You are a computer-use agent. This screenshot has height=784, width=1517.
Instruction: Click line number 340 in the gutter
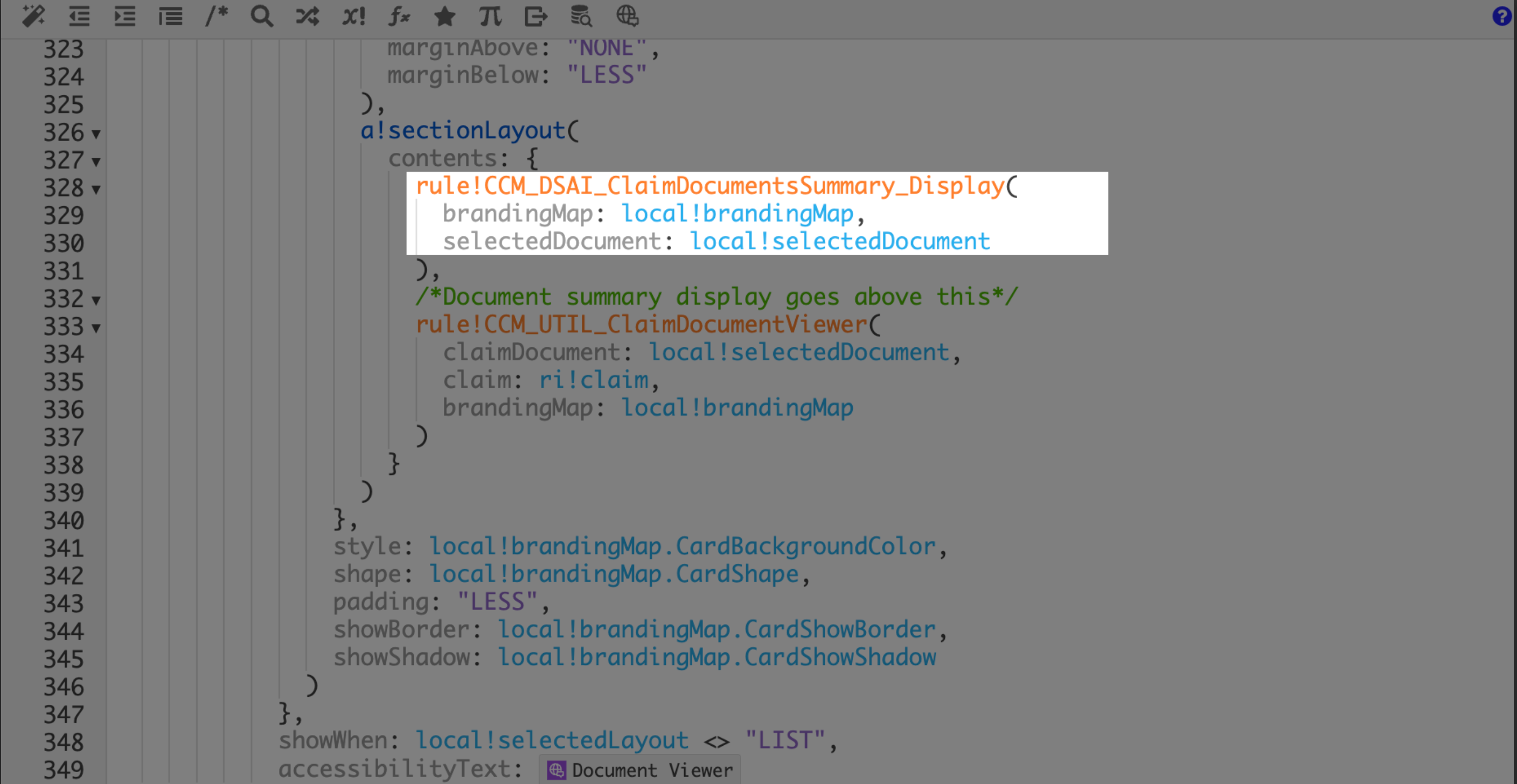(64, 520)
